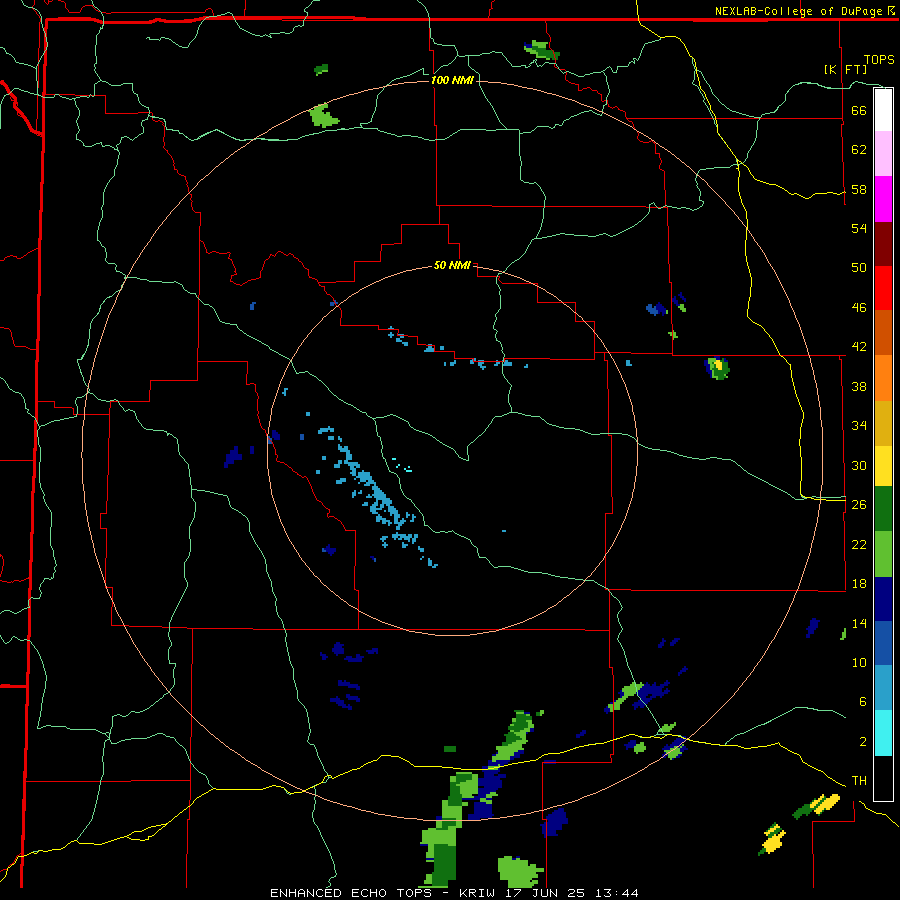Click the medium blue legend swatch above 14
This screenshot has width=900, height=900.
pos(883,644)
